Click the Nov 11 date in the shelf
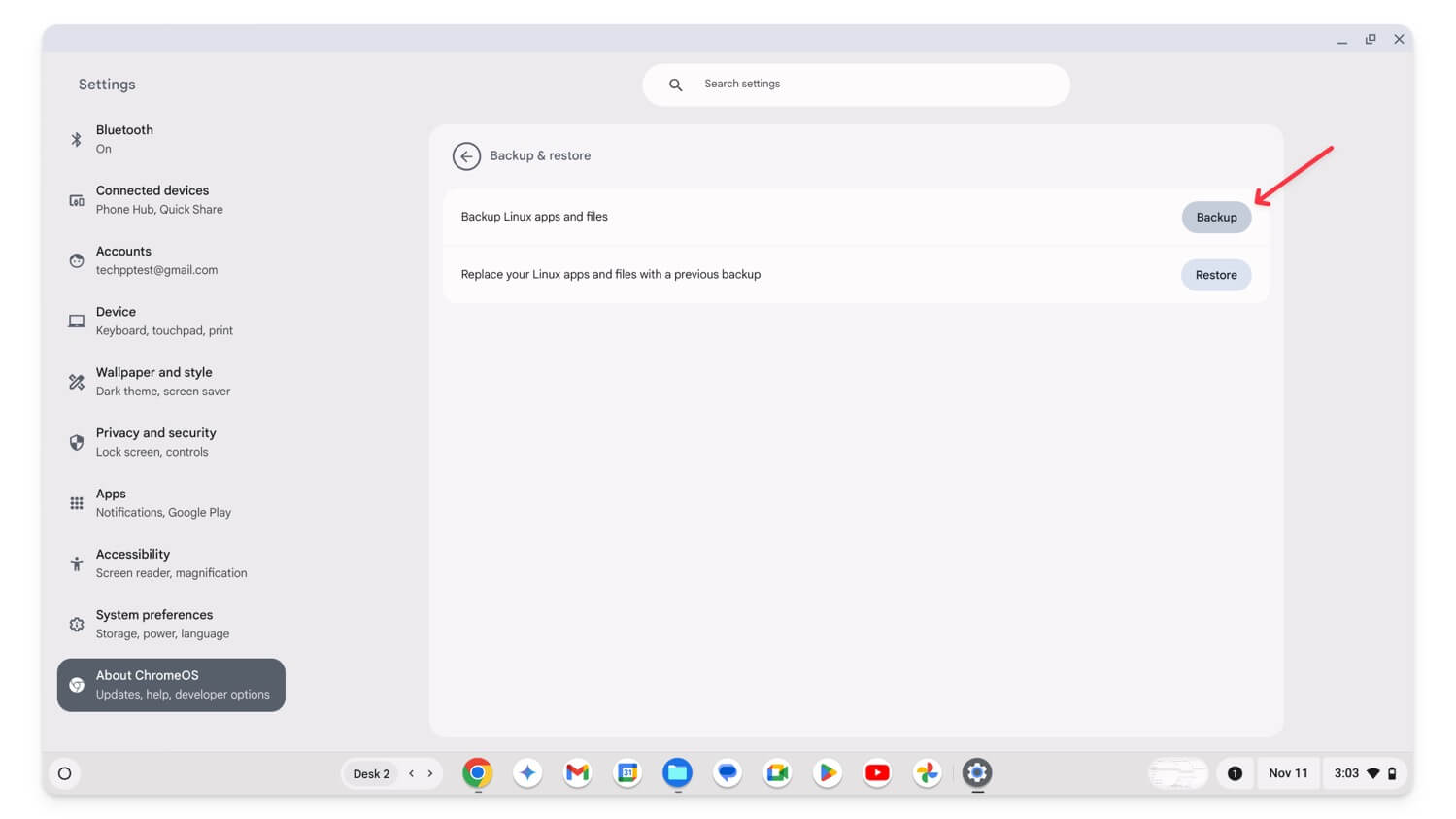The image size is (1456, 819). 1288,773
